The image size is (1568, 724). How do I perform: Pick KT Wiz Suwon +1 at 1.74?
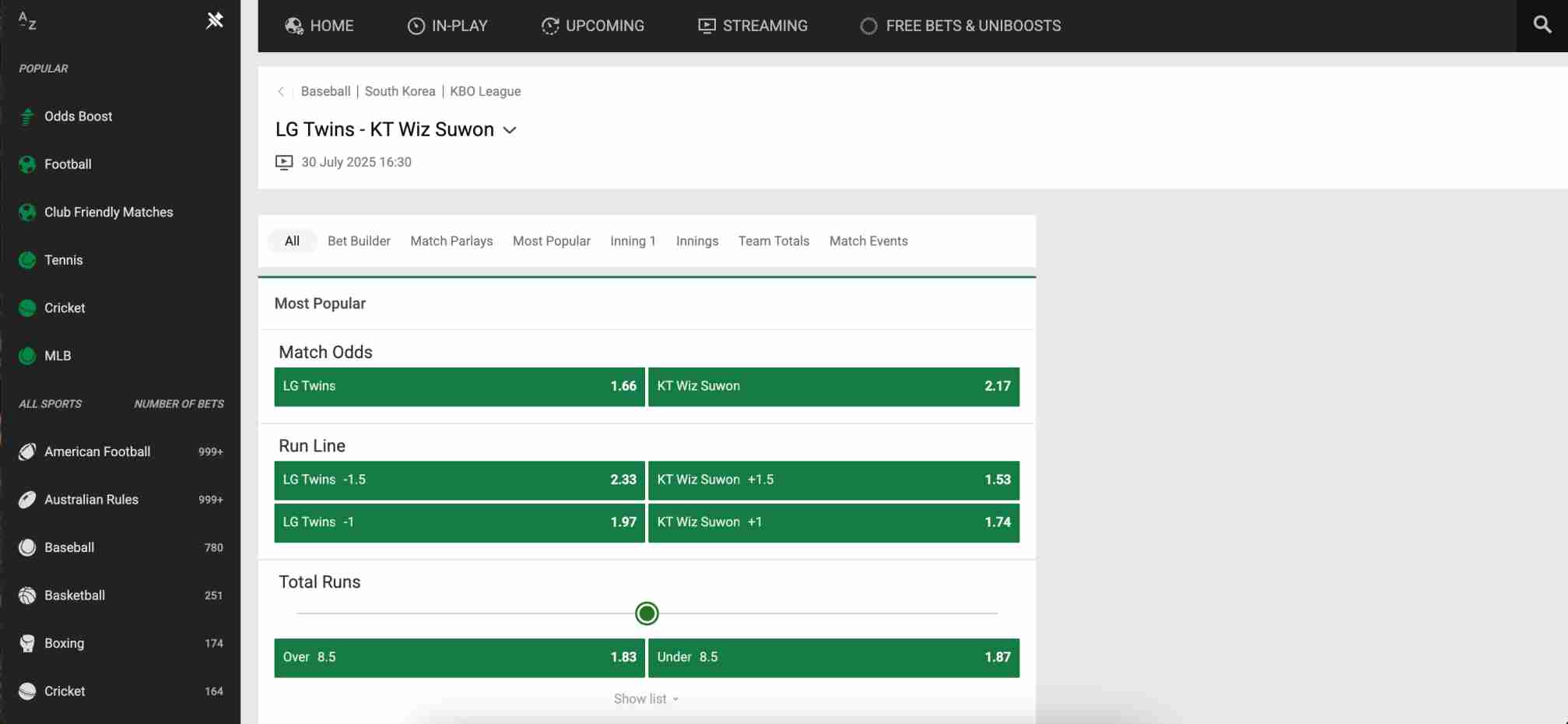click(x=833, y=523)
